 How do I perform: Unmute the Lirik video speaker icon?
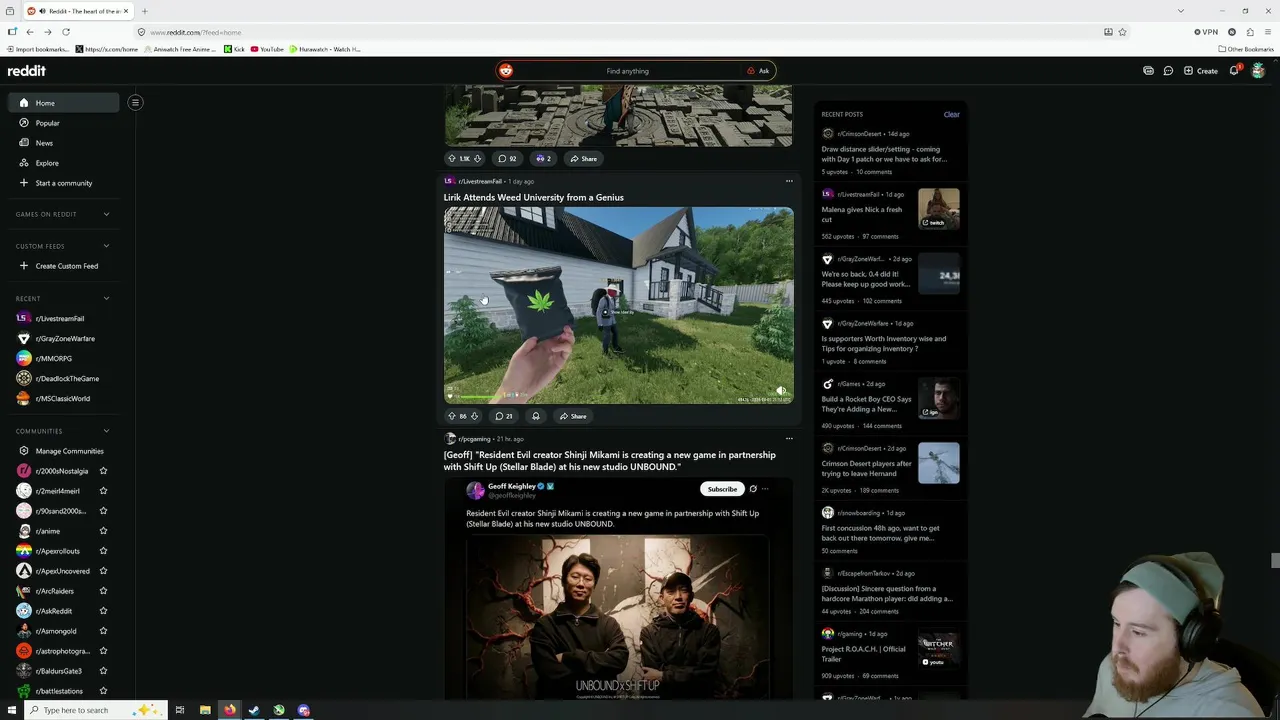coord(781,391)
